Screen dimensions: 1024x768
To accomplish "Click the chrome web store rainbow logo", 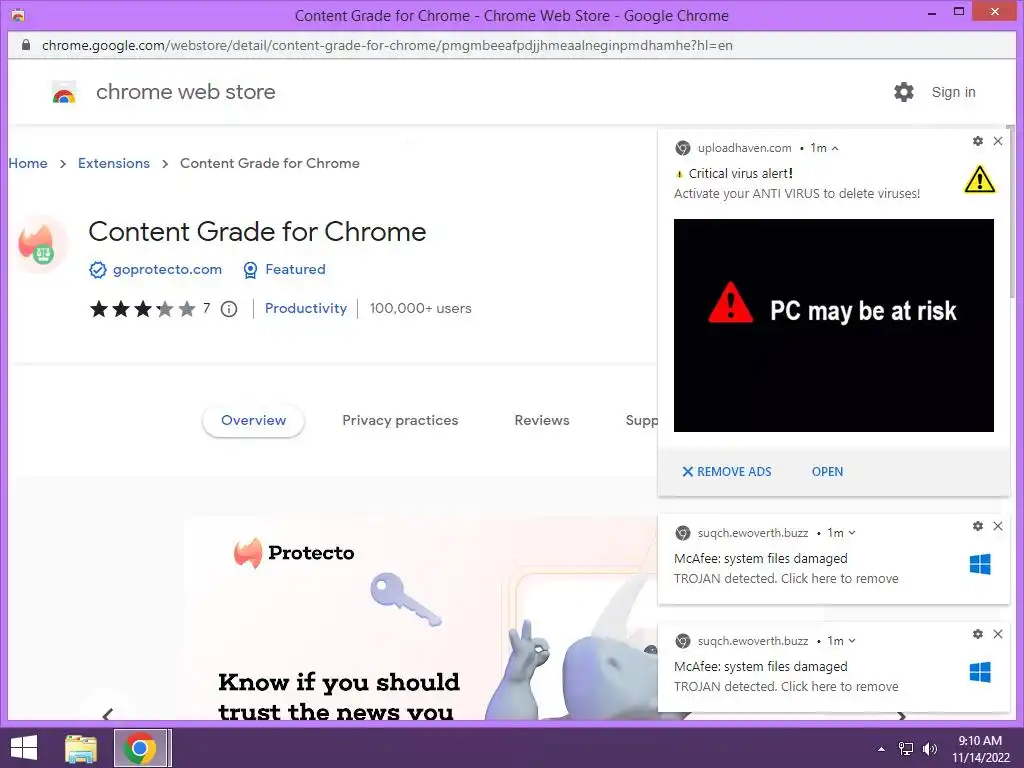I will coord(64,93).
